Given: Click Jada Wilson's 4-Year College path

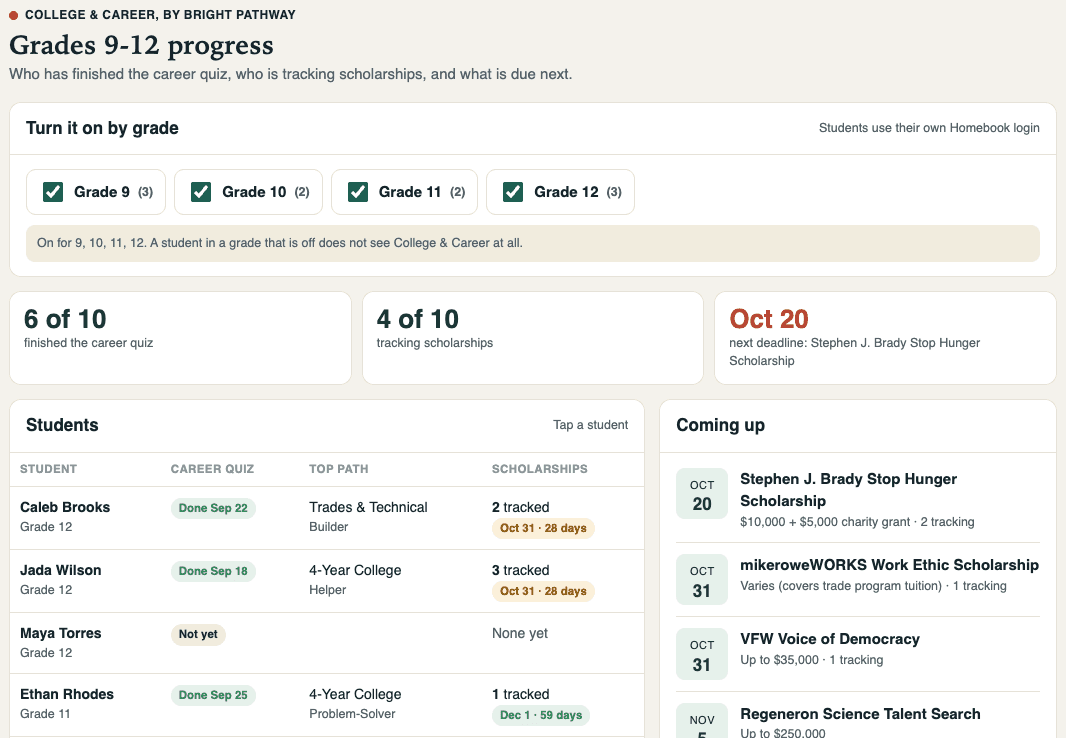Looking at the screenshot, I should pos(355,570).
